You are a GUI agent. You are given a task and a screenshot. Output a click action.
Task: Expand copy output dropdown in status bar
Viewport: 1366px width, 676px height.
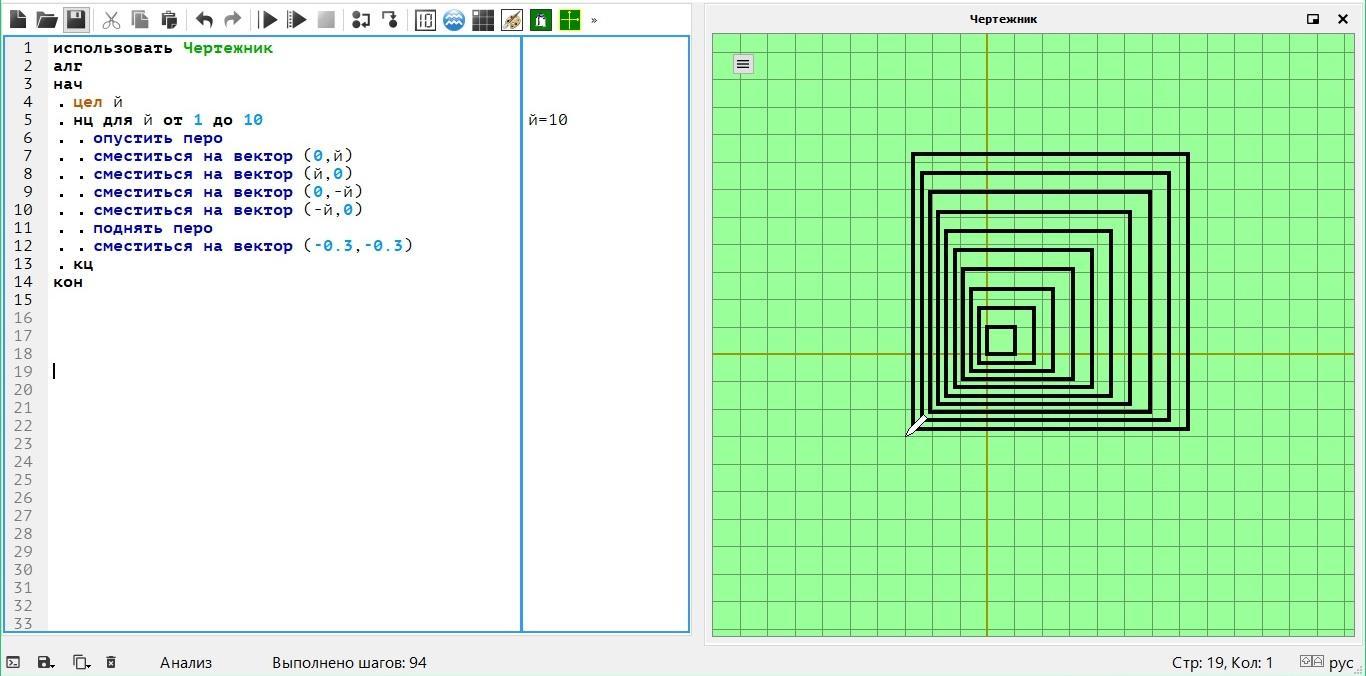[81, 662]
